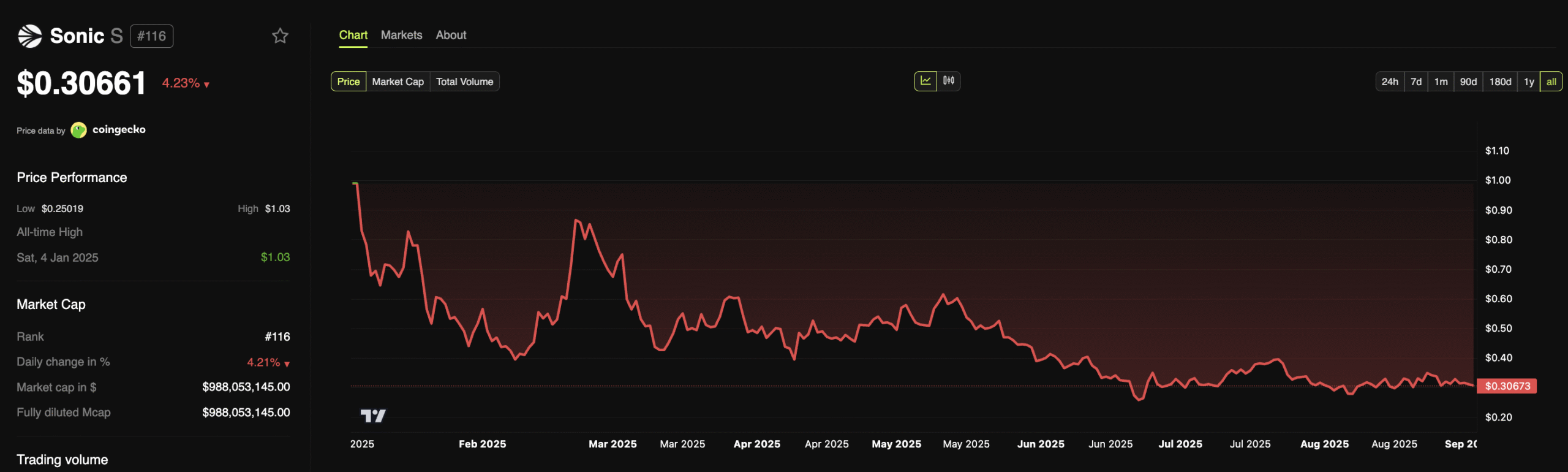
Task: Switch to candlestick chart view icon
Action: coord(948,81)
